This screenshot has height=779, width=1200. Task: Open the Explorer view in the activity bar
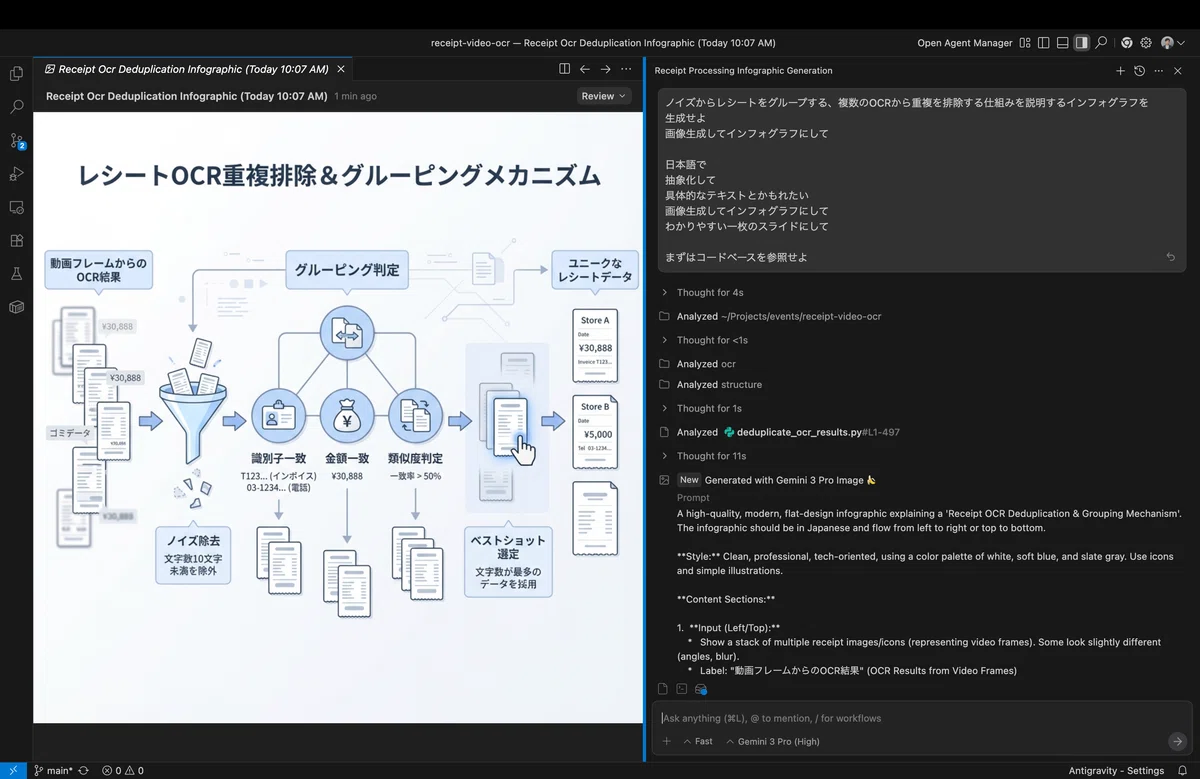tap(16, 73)
